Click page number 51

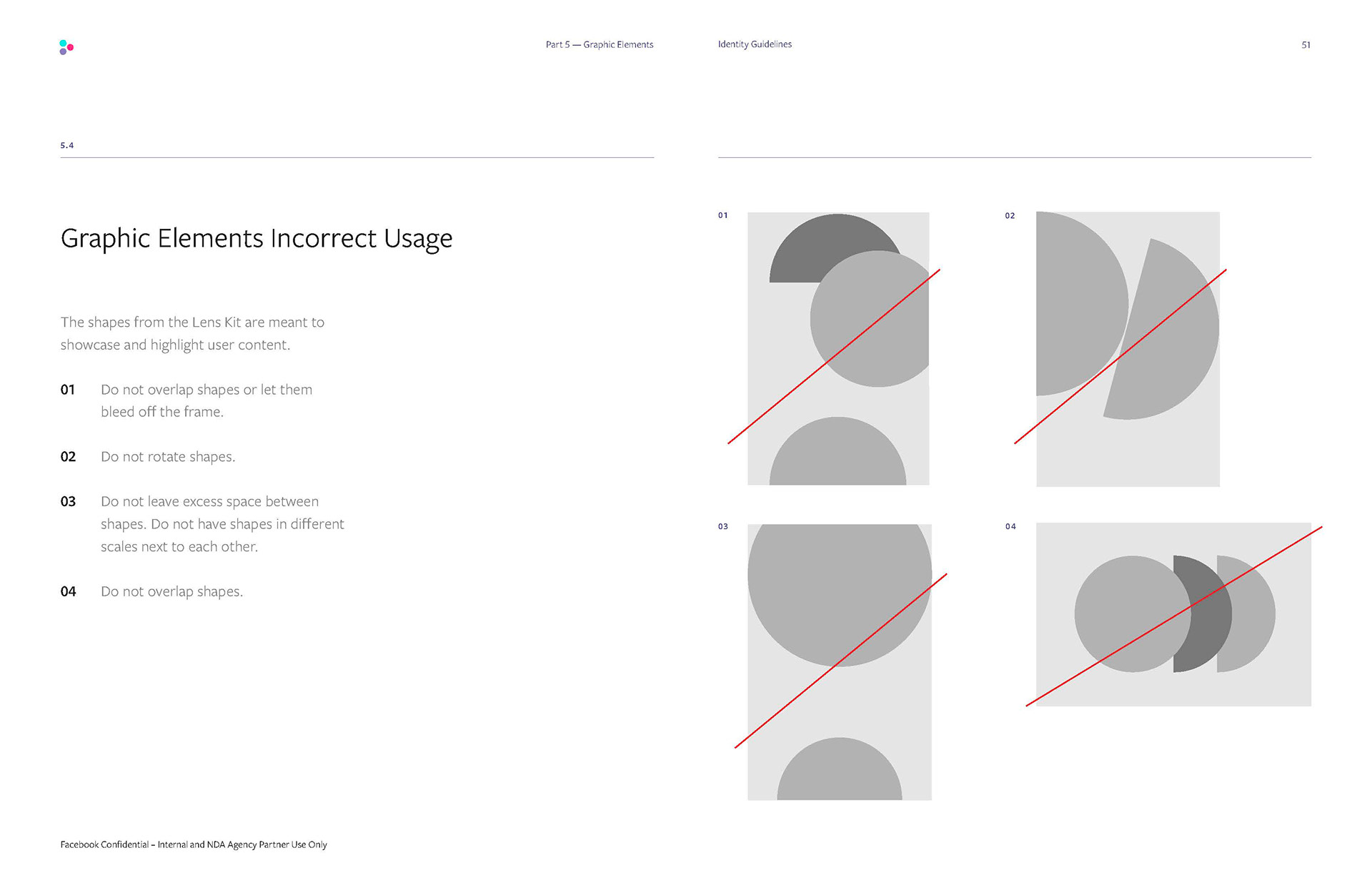click(x=1306, y=45)
